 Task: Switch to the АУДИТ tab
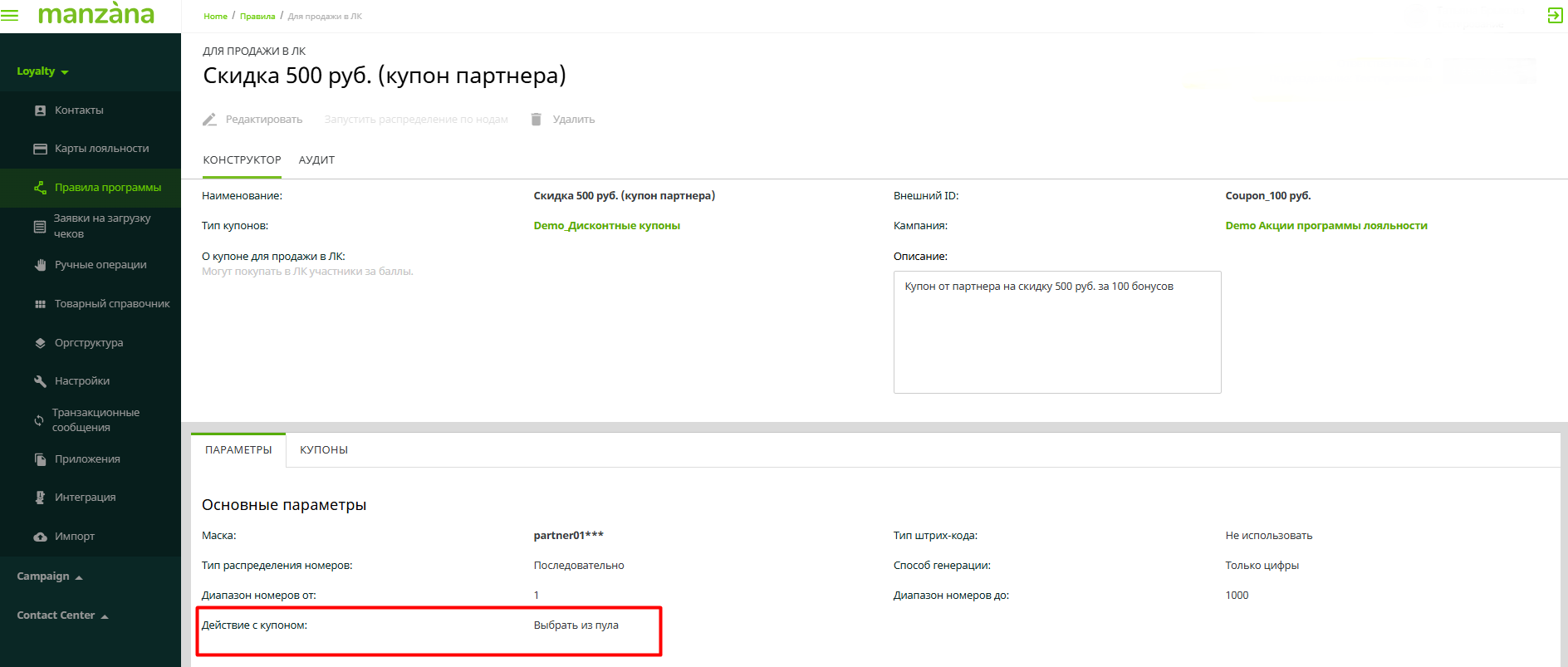(x=316, y=160)
